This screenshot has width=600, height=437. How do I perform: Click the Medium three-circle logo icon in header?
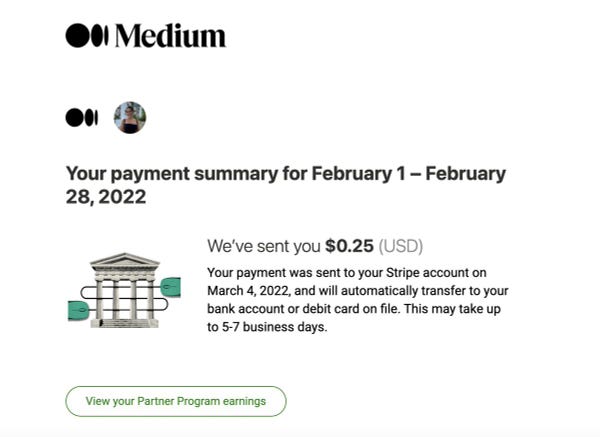pos(87,36)
